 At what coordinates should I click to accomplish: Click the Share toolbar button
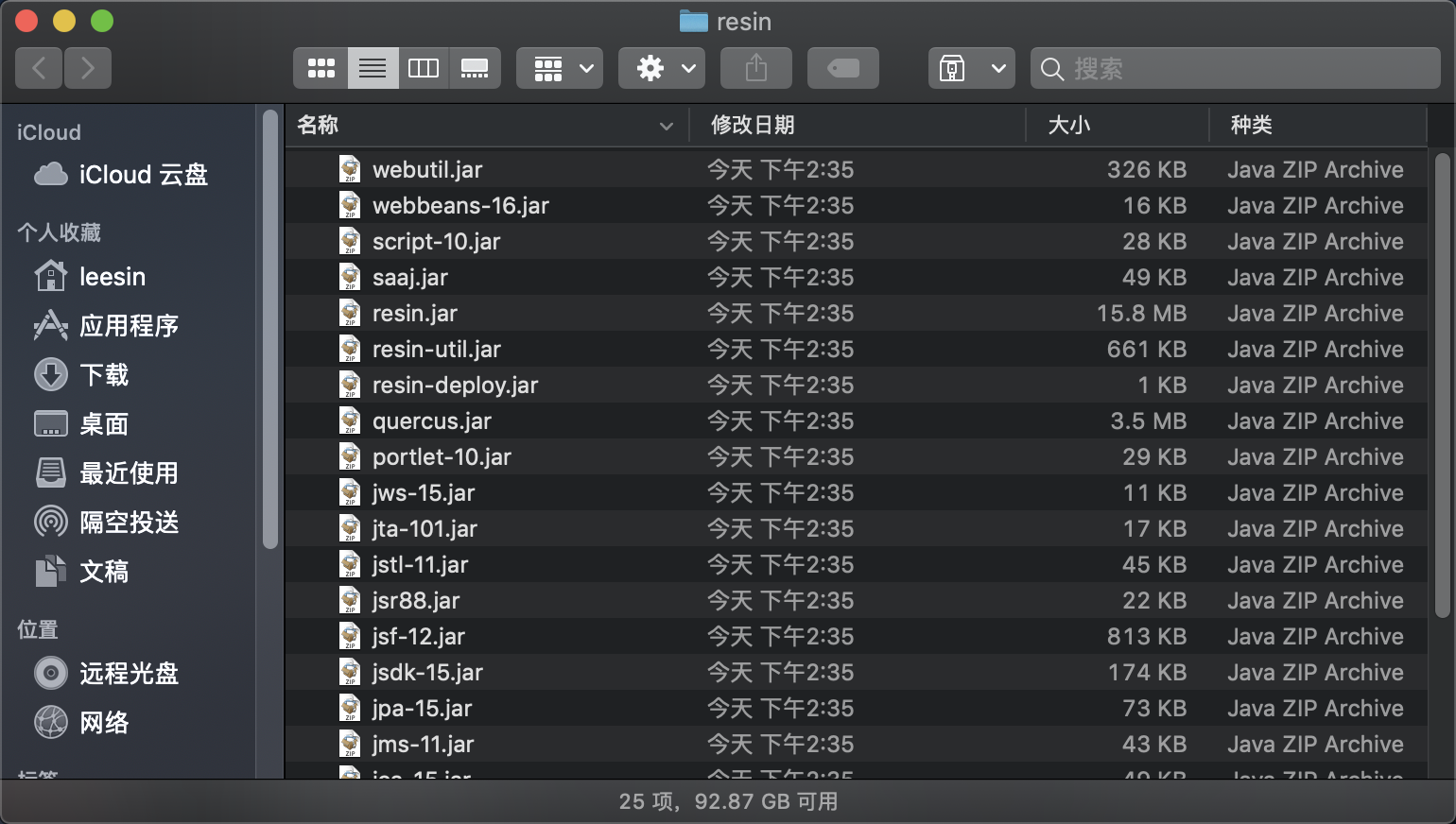(x=756, y=68)
